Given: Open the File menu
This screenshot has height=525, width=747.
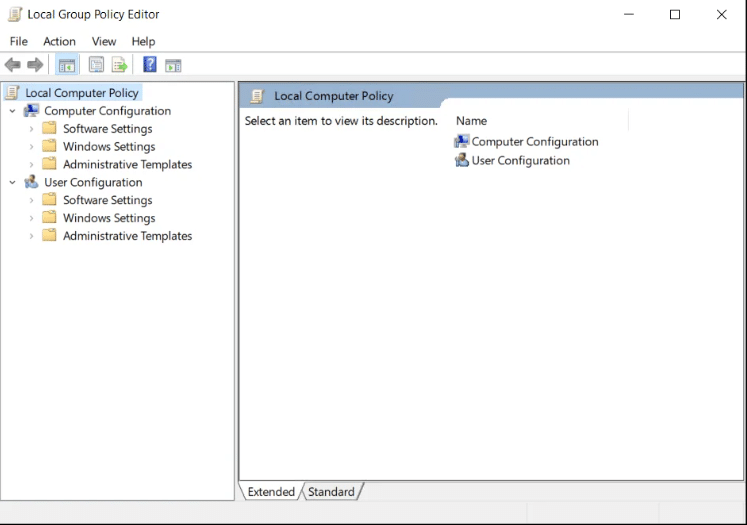Looking at the screenshot, I should (19, 41).
